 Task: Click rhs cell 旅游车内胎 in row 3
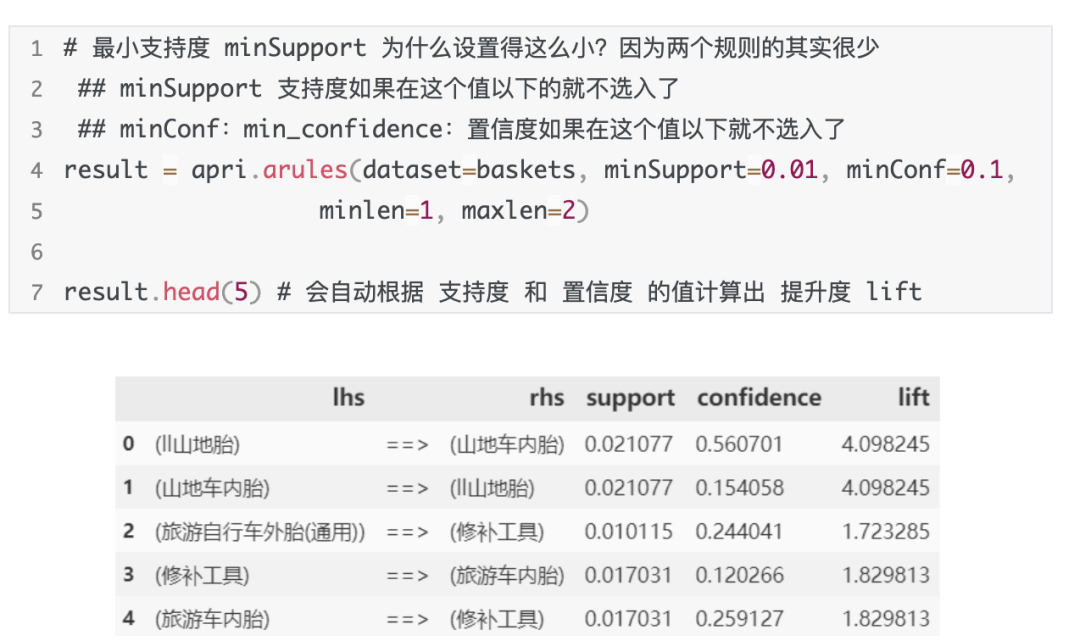click(x=507, y=575)
